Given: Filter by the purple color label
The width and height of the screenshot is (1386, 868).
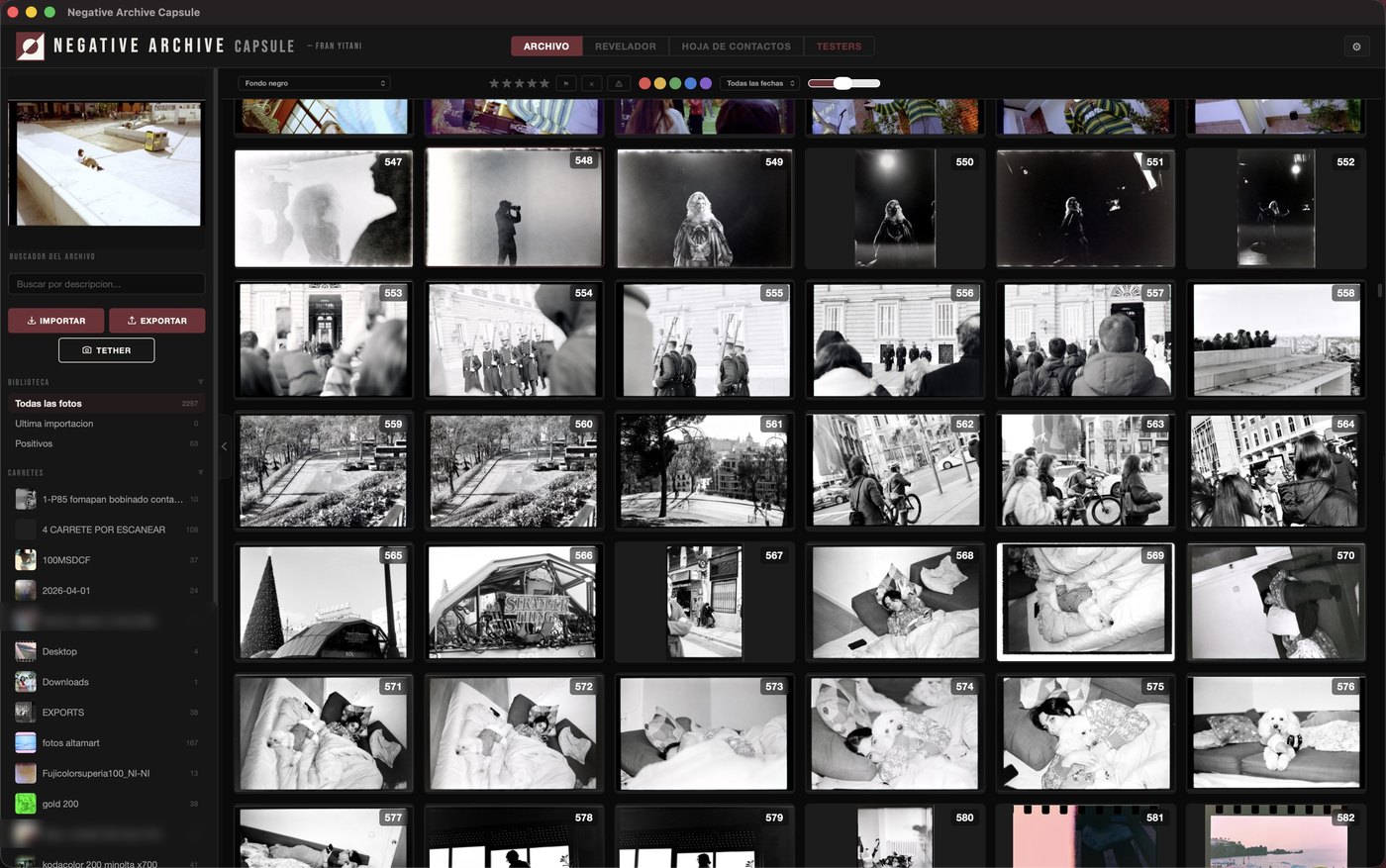Looking at the screenshot, I should click(706, 83).
